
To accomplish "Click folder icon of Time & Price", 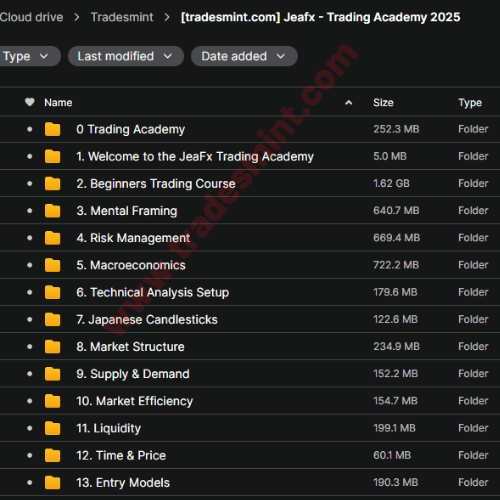I will click(x=53, y=455).
